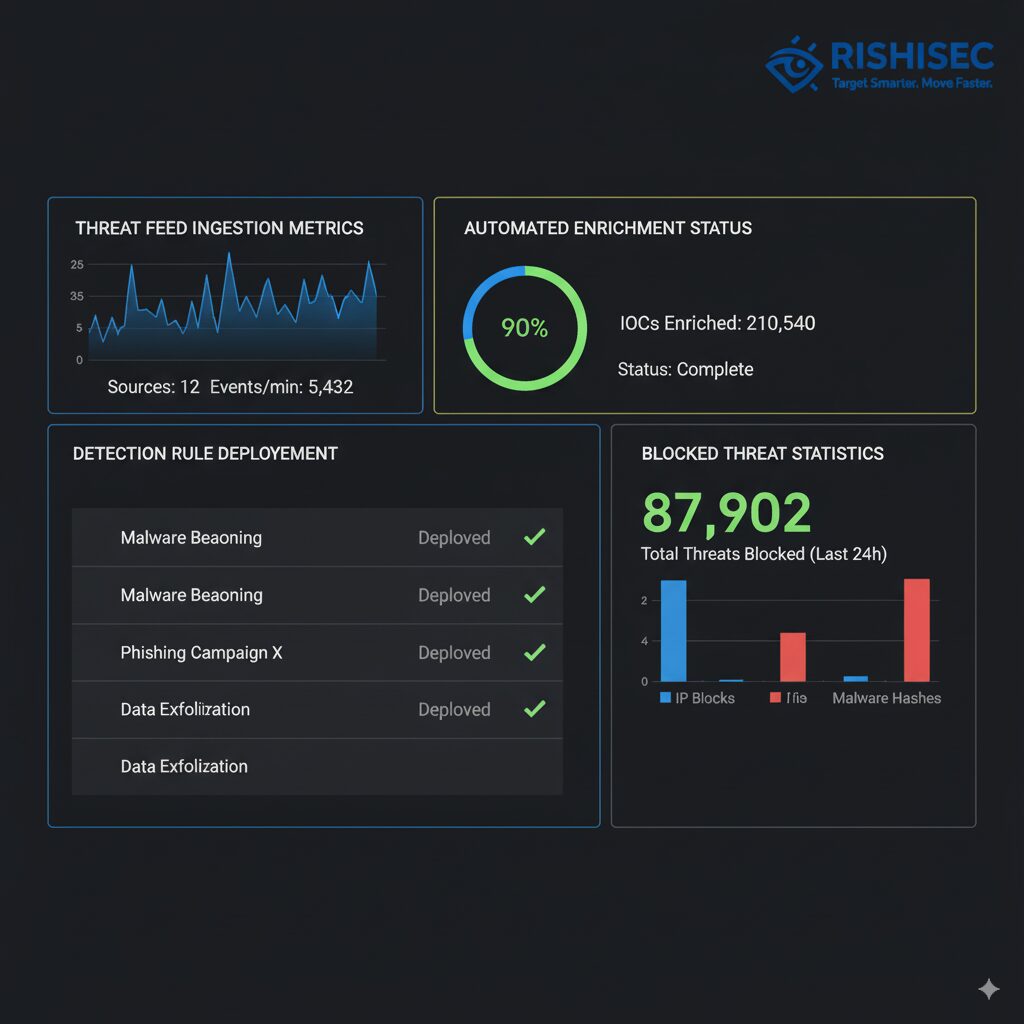This screenshot has height=1024, width=1024.
Task: Open the Threat Feed Ingestion Metrics panel title
Action: 219,228
